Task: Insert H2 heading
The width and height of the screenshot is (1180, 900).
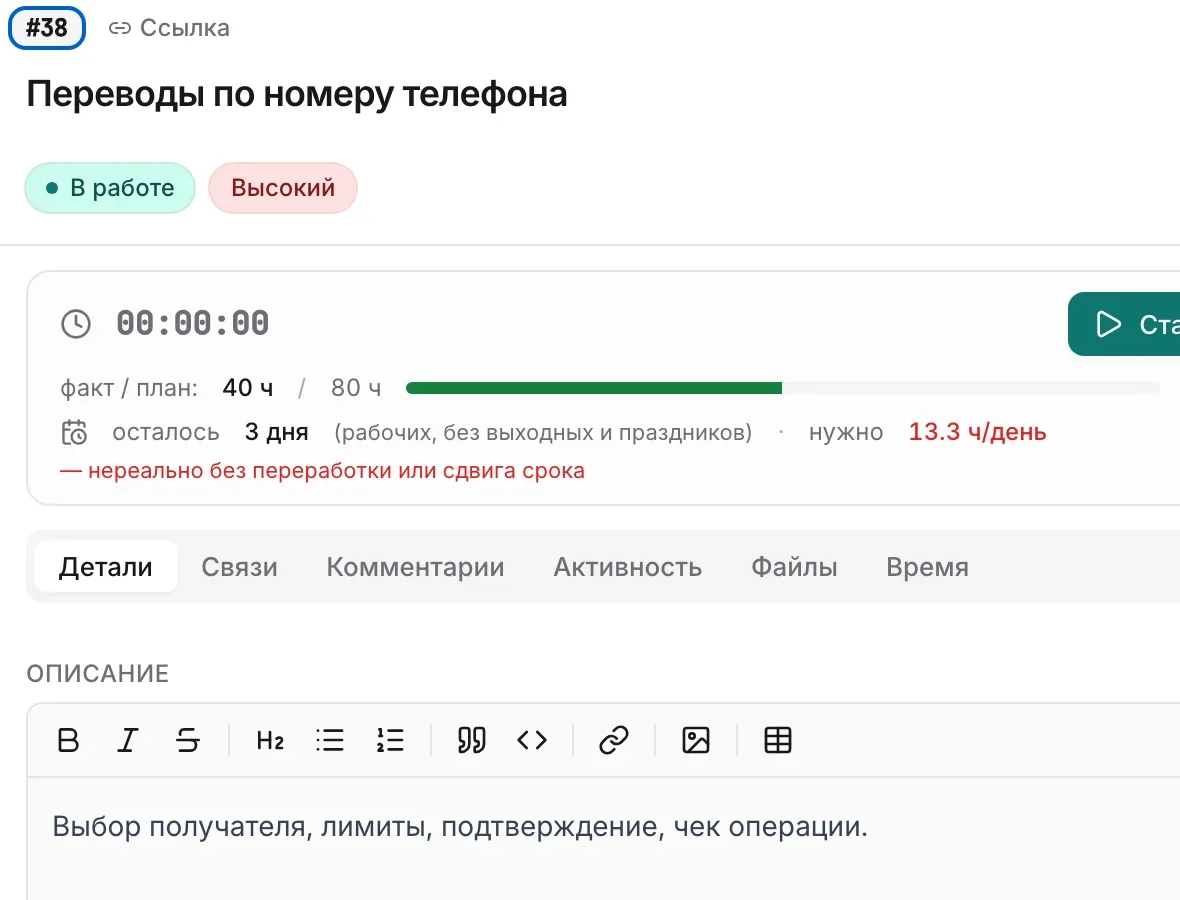Action: click(x=270, y=740)
